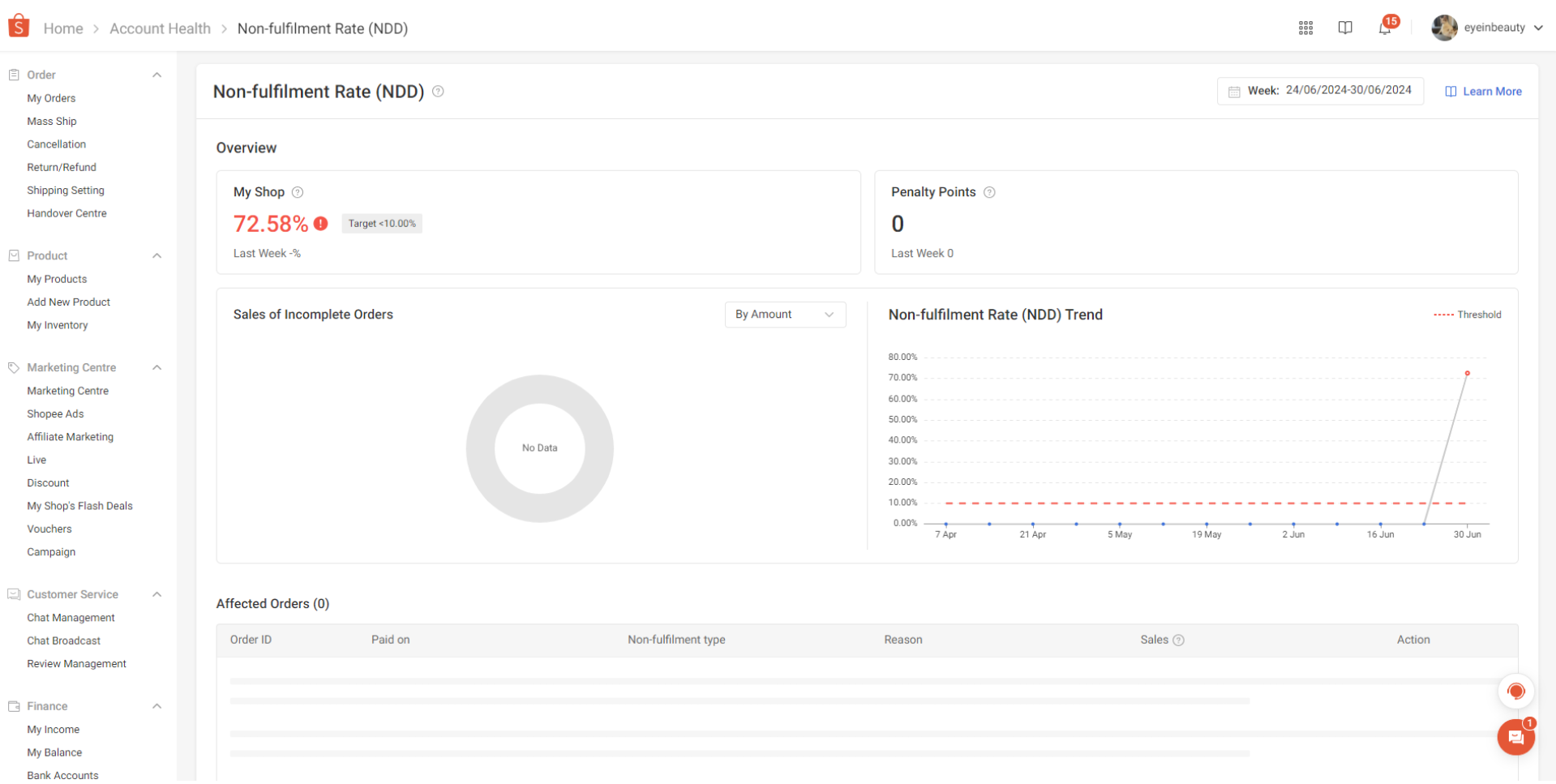Screen dimensions: 1556x784
Task: Select My Orders in the sidebar
Action: tap(51, 98)
